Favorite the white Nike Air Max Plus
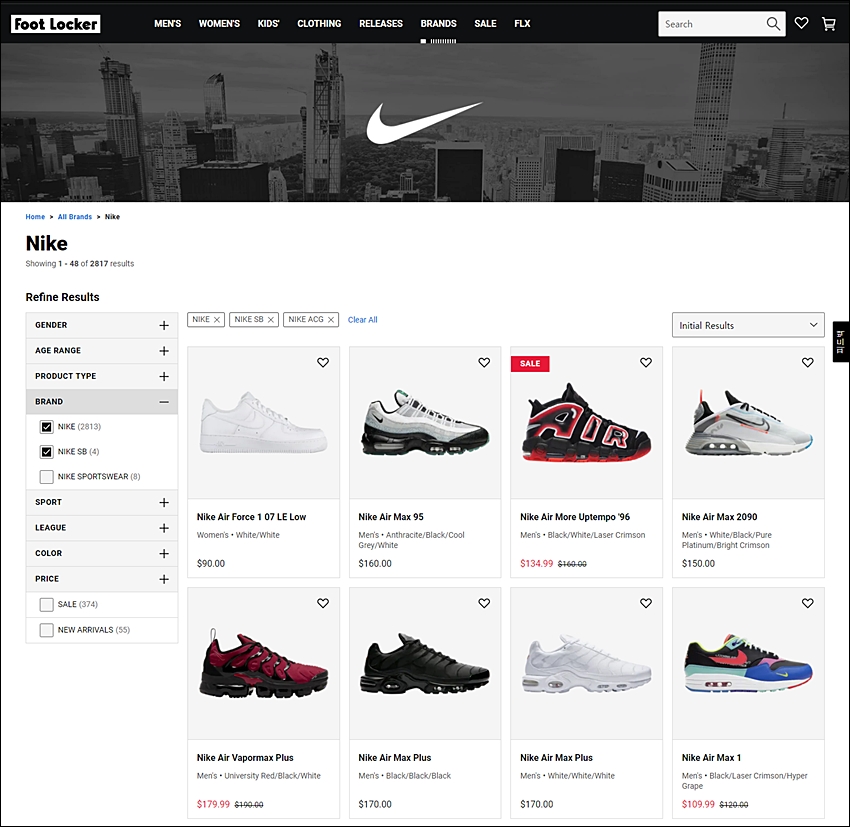 646,603
